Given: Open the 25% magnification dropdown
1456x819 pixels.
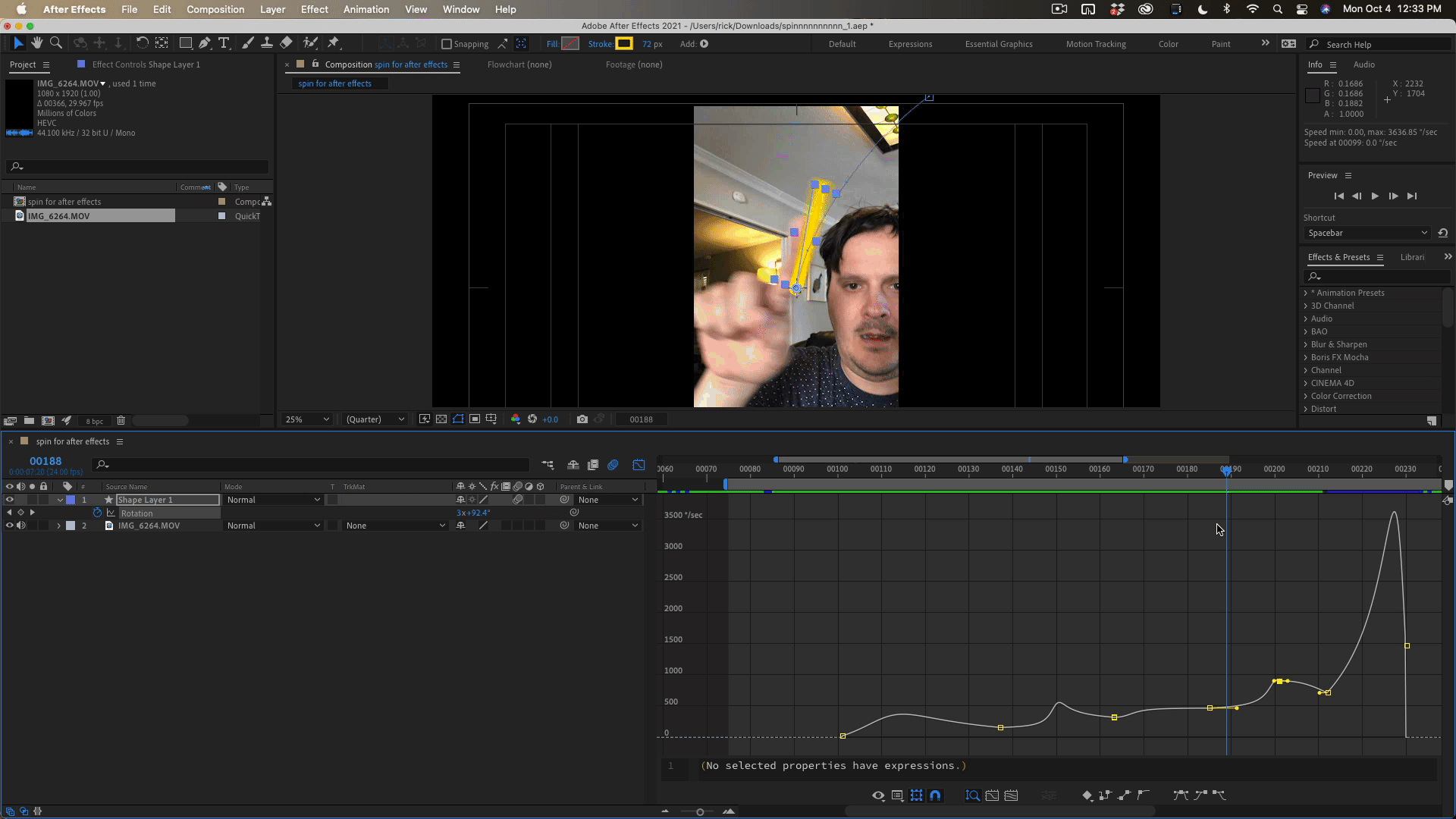Looking at the screenshot, I should click(307, 419).
